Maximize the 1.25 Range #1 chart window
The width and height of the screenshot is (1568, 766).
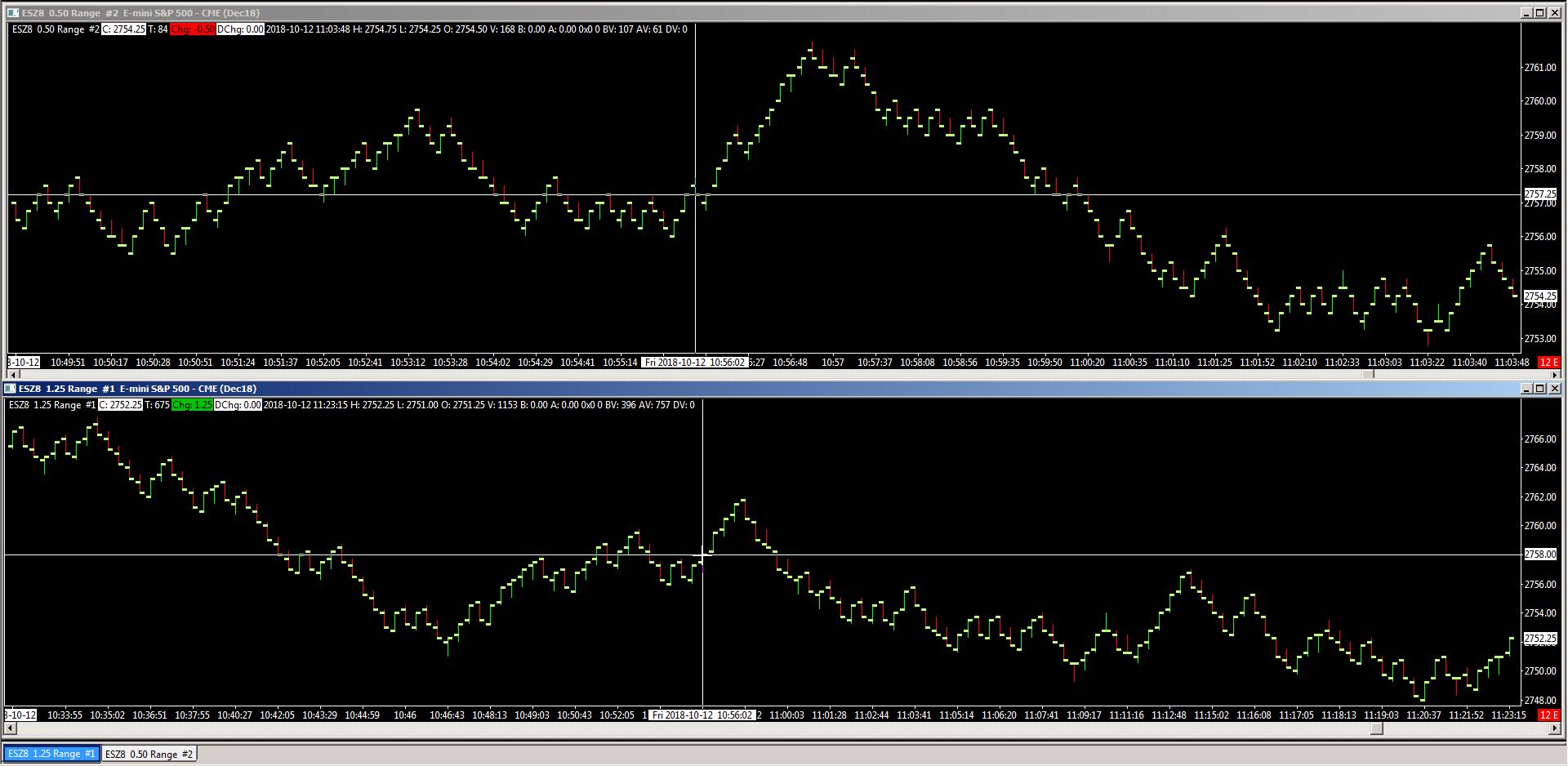coord(1539,389)
